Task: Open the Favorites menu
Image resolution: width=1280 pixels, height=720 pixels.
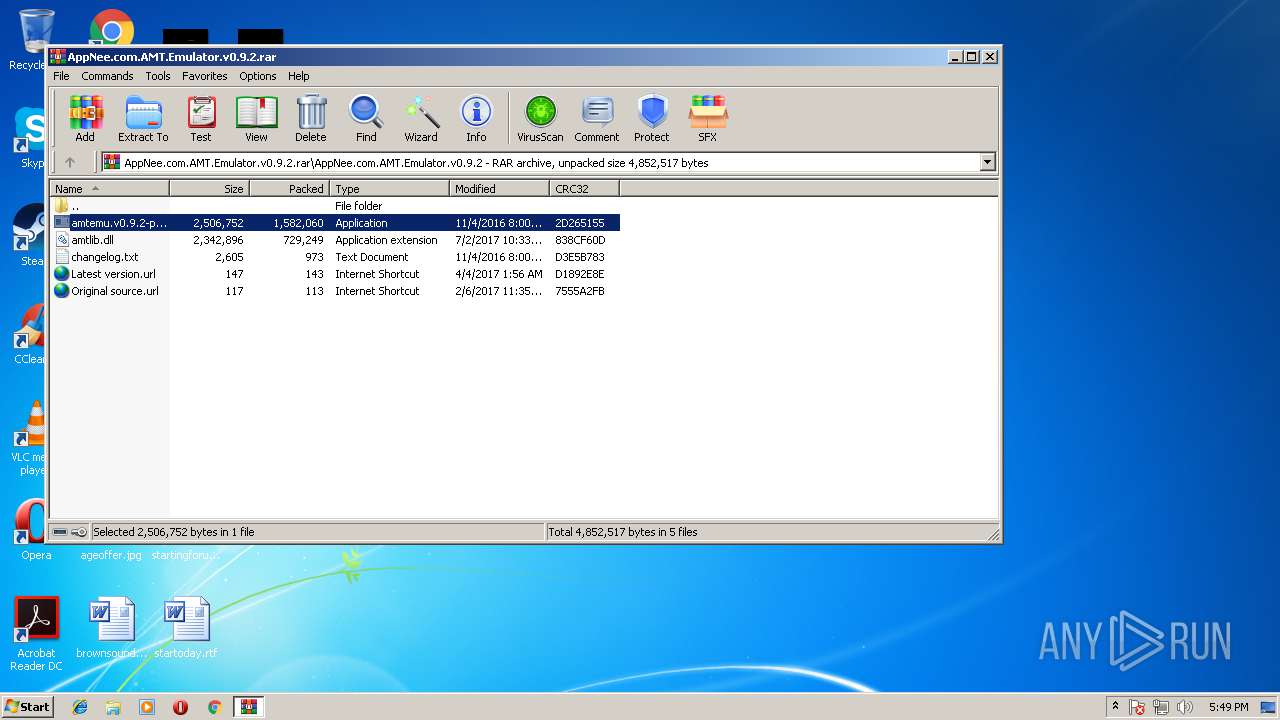Action: click(x=204, y=76)
